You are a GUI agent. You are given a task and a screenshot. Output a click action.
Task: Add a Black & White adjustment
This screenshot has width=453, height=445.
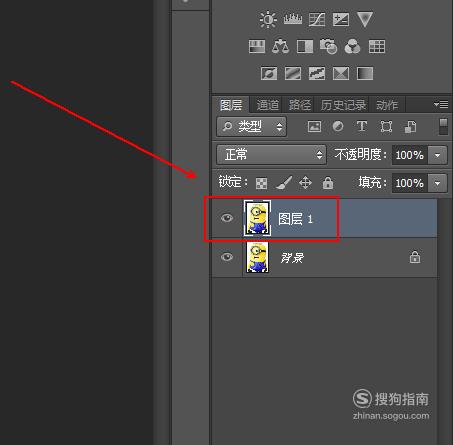point(305,47)
